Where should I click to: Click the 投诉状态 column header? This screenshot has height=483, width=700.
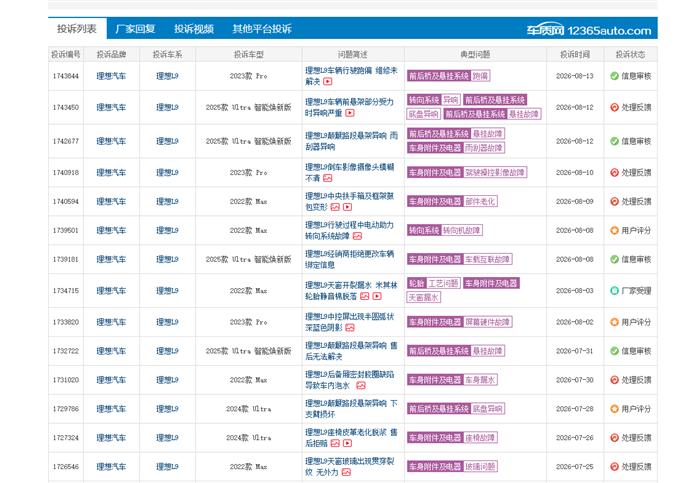click(630, 54)
